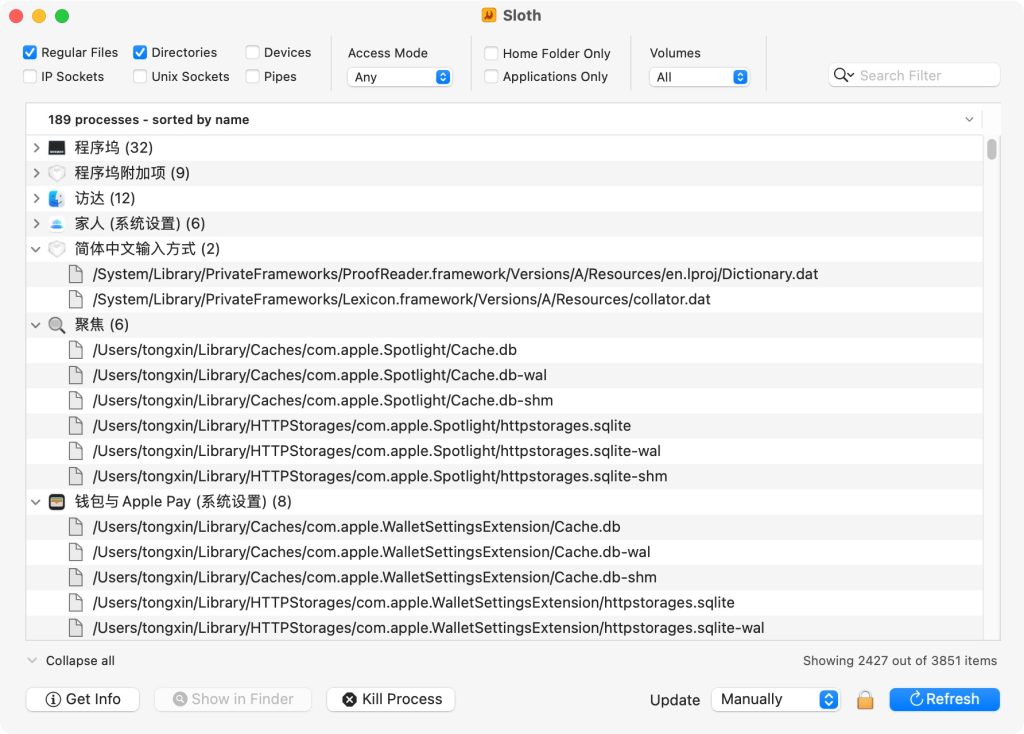1024x734 pixels.
Task: Click the file icon beside Dictionary.dat
Action: [x=76, y=274]
